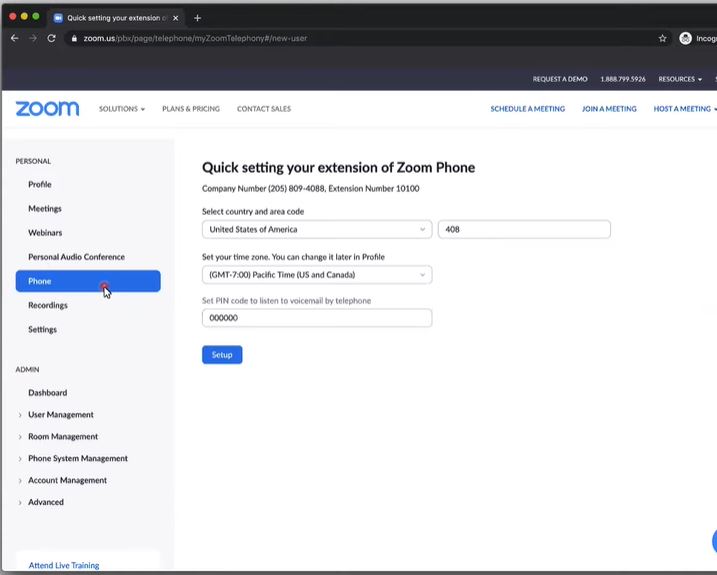
Task: Open Attend Live Training link
Action: (x=64, y=565)
